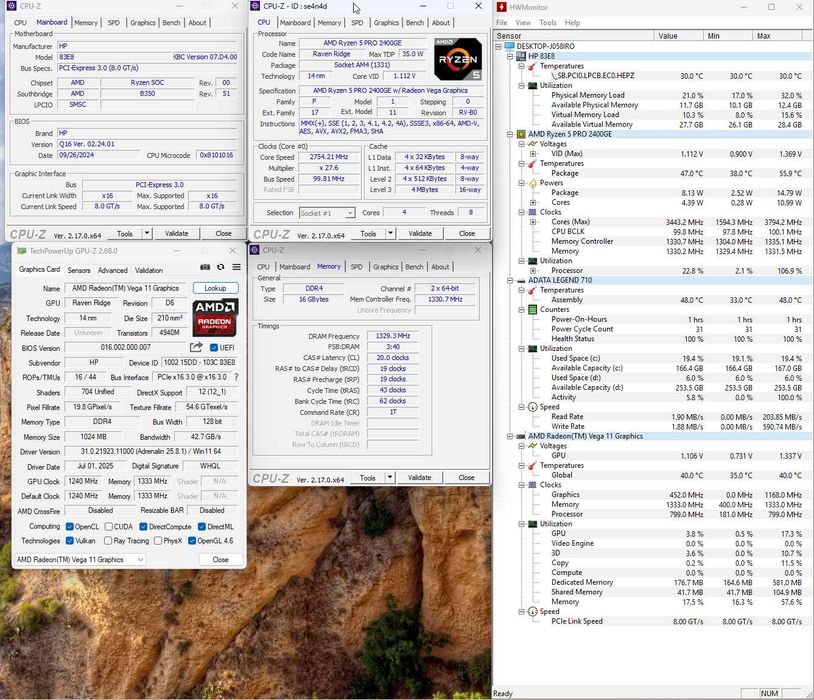Expand the VID (Max) node
This screenshot has width=814, height=700.
[533, 154]
